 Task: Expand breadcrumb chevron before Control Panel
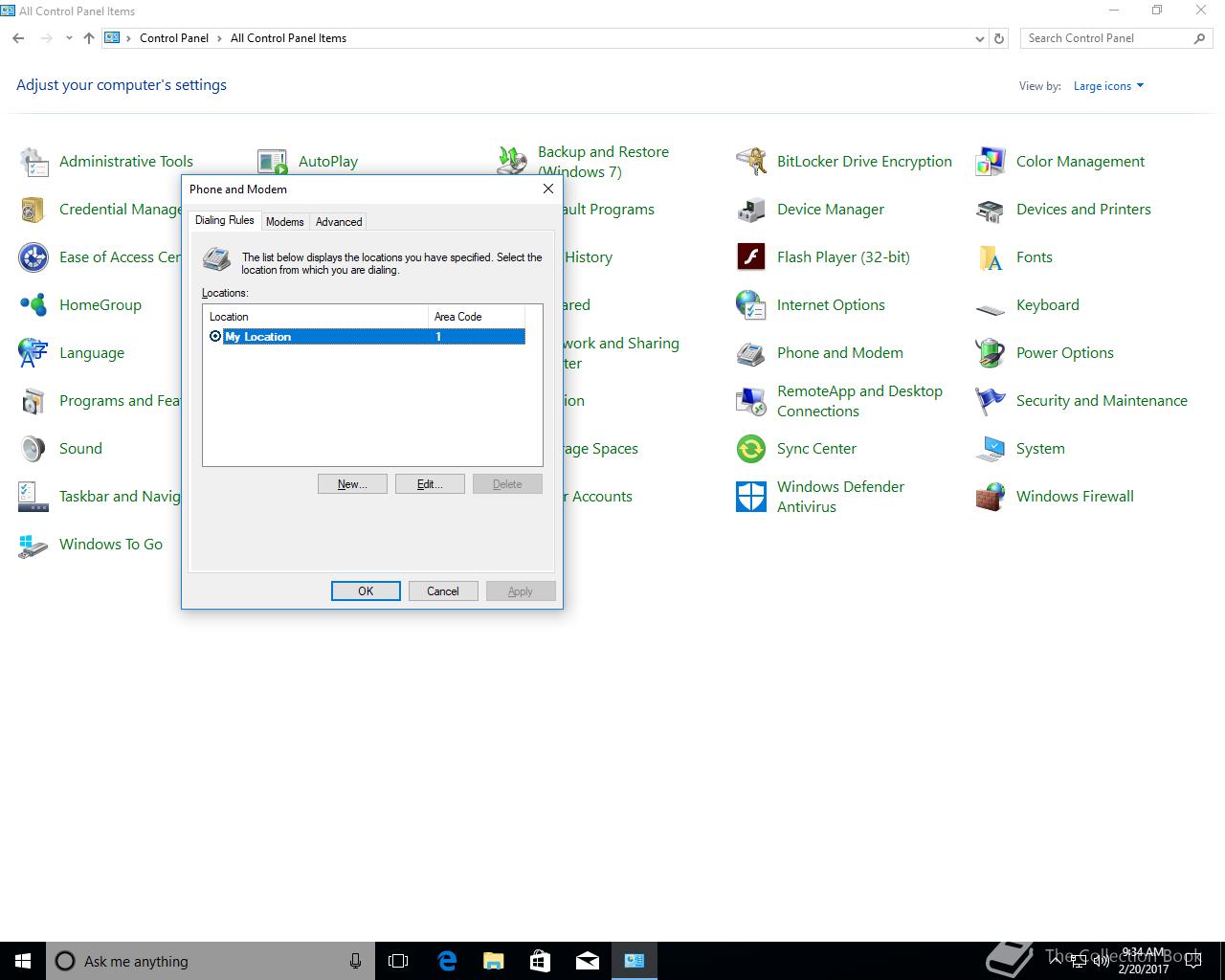(x=129, y=38)
